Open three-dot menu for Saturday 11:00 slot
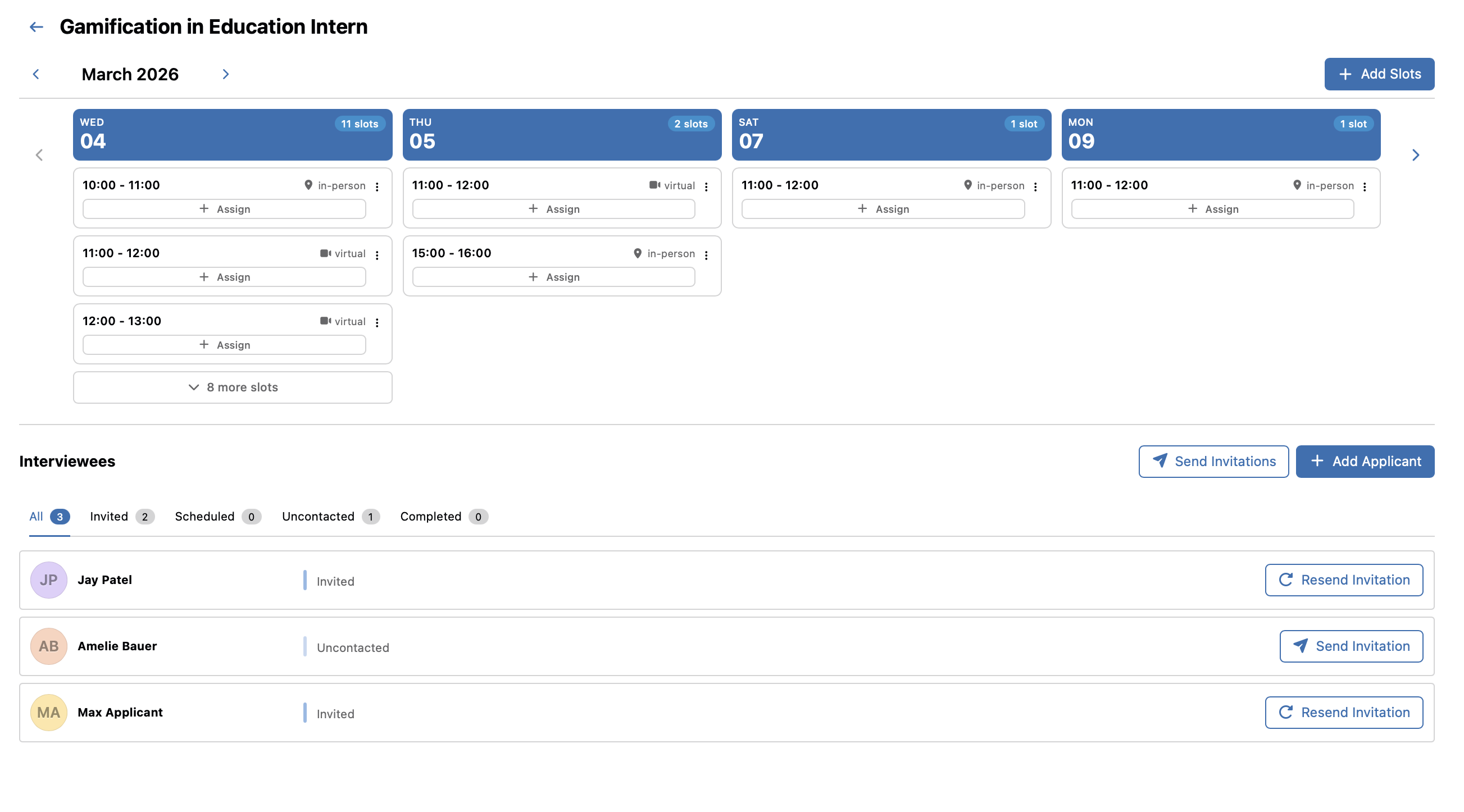 coord(1035,186)
